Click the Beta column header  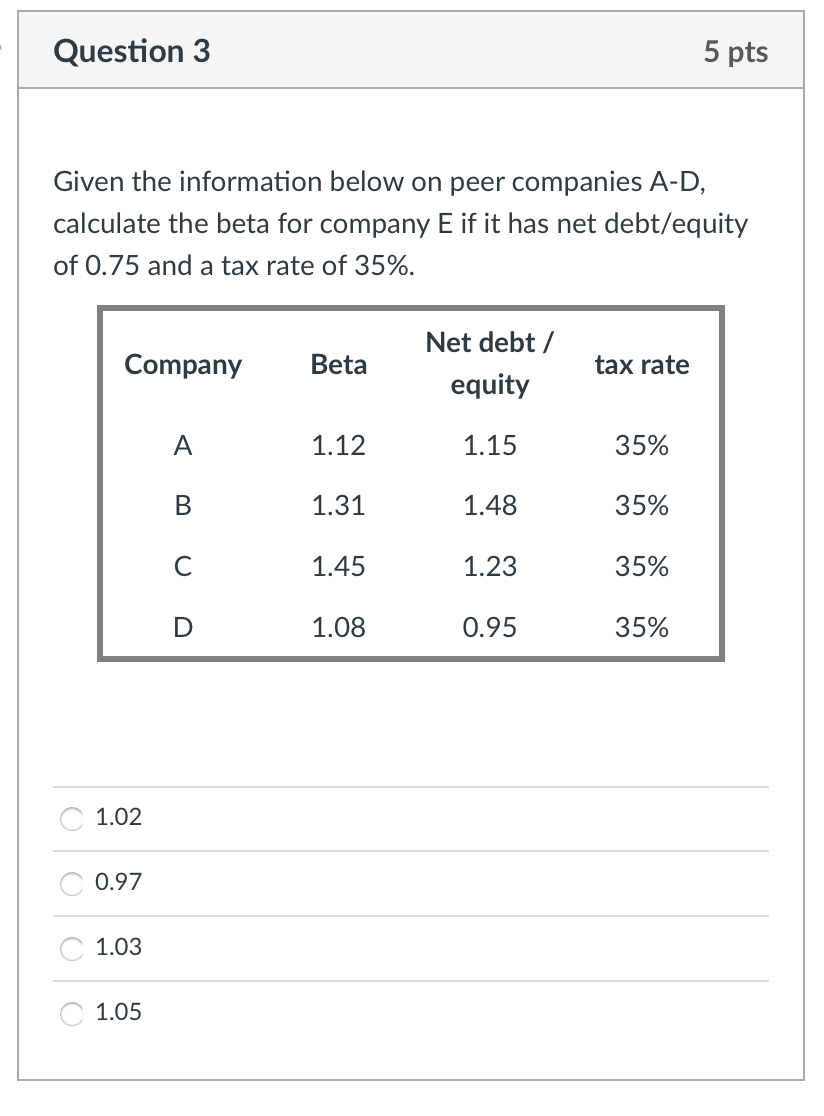point(338,365)
